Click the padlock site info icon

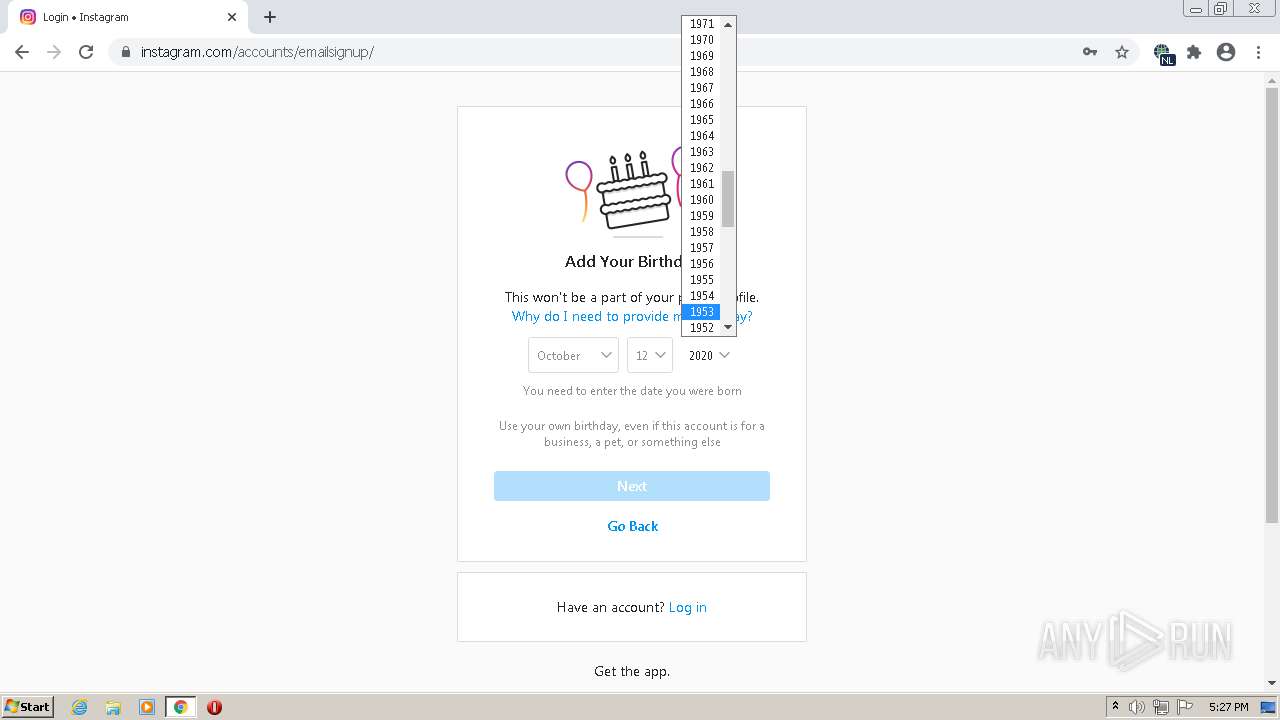tap(126, 52)
